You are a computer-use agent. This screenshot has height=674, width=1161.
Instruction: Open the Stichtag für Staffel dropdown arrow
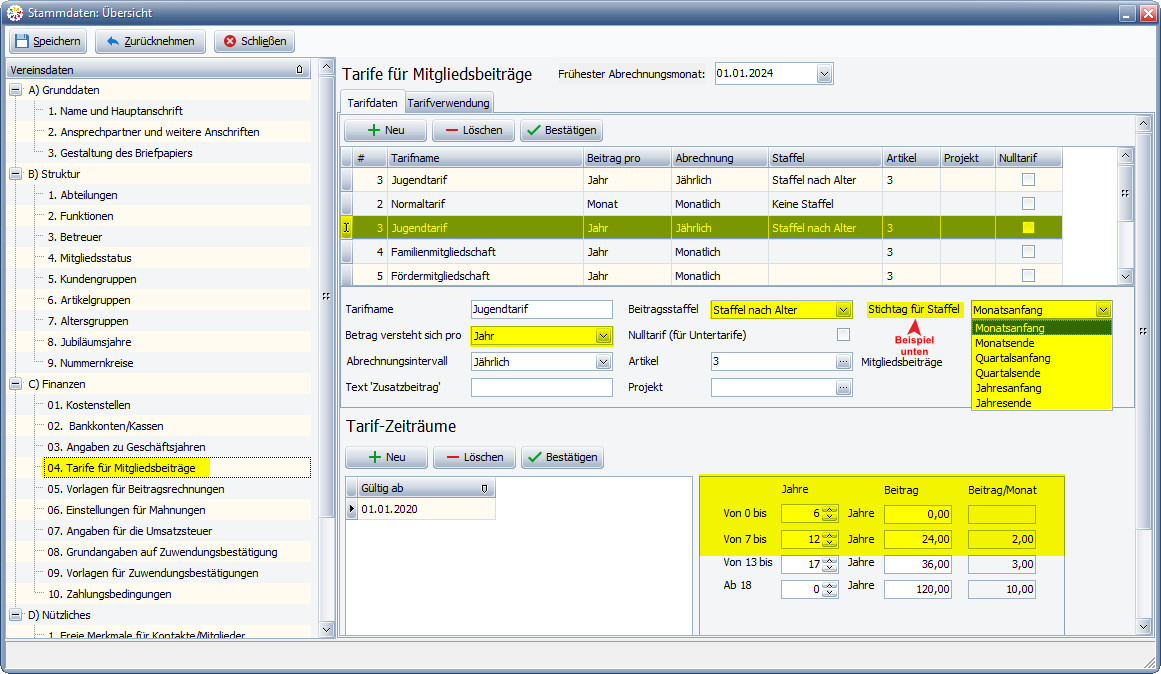point(1103,310)
